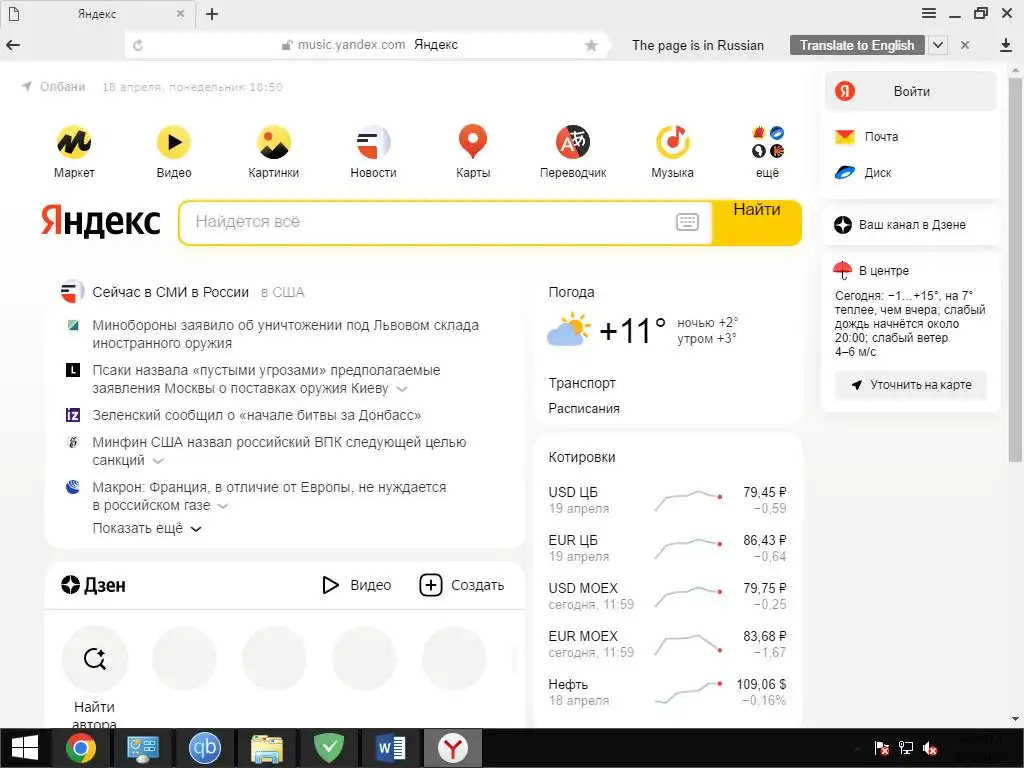This screenshot has height=768, width=1024.
Task: Open the Новости service icon
Action: pyautogui.click(x=373, y=142)
